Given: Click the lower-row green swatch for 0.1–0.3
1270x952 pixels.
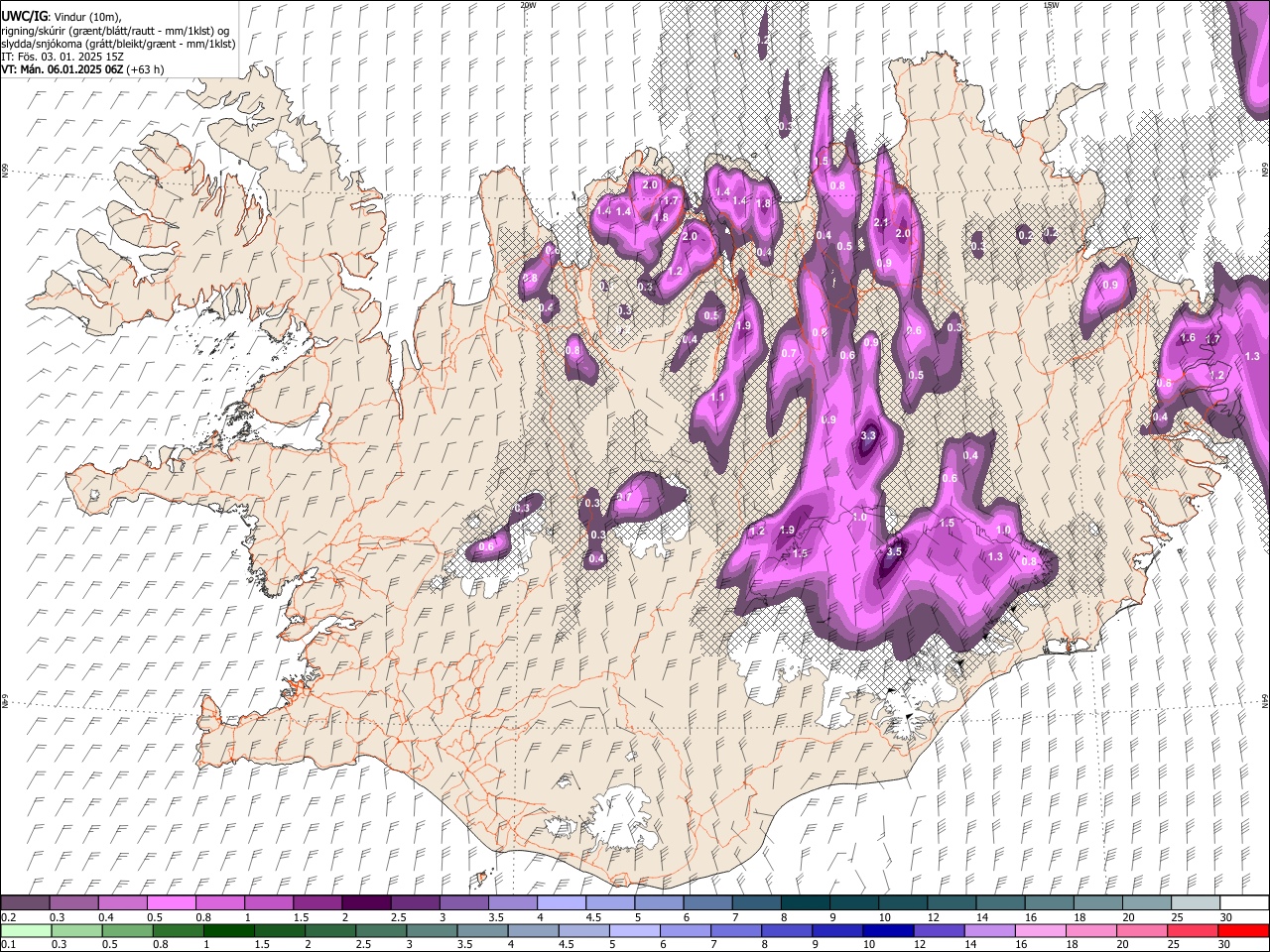Looking at the screenshot, I should pos(25,930).
